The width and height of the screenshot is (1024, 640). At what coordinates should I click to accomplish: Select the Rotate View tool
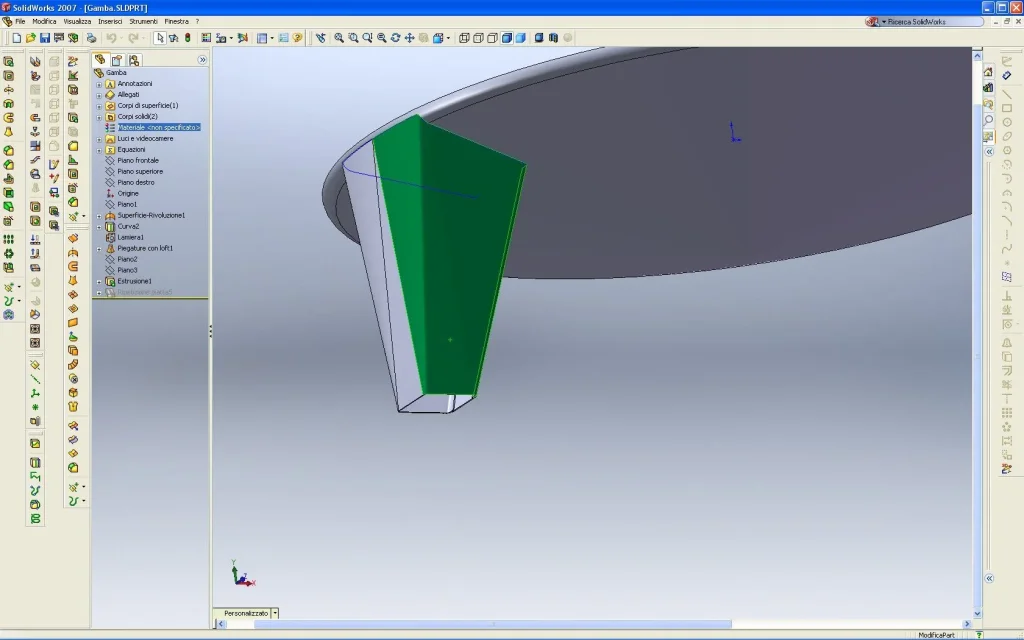395,38
